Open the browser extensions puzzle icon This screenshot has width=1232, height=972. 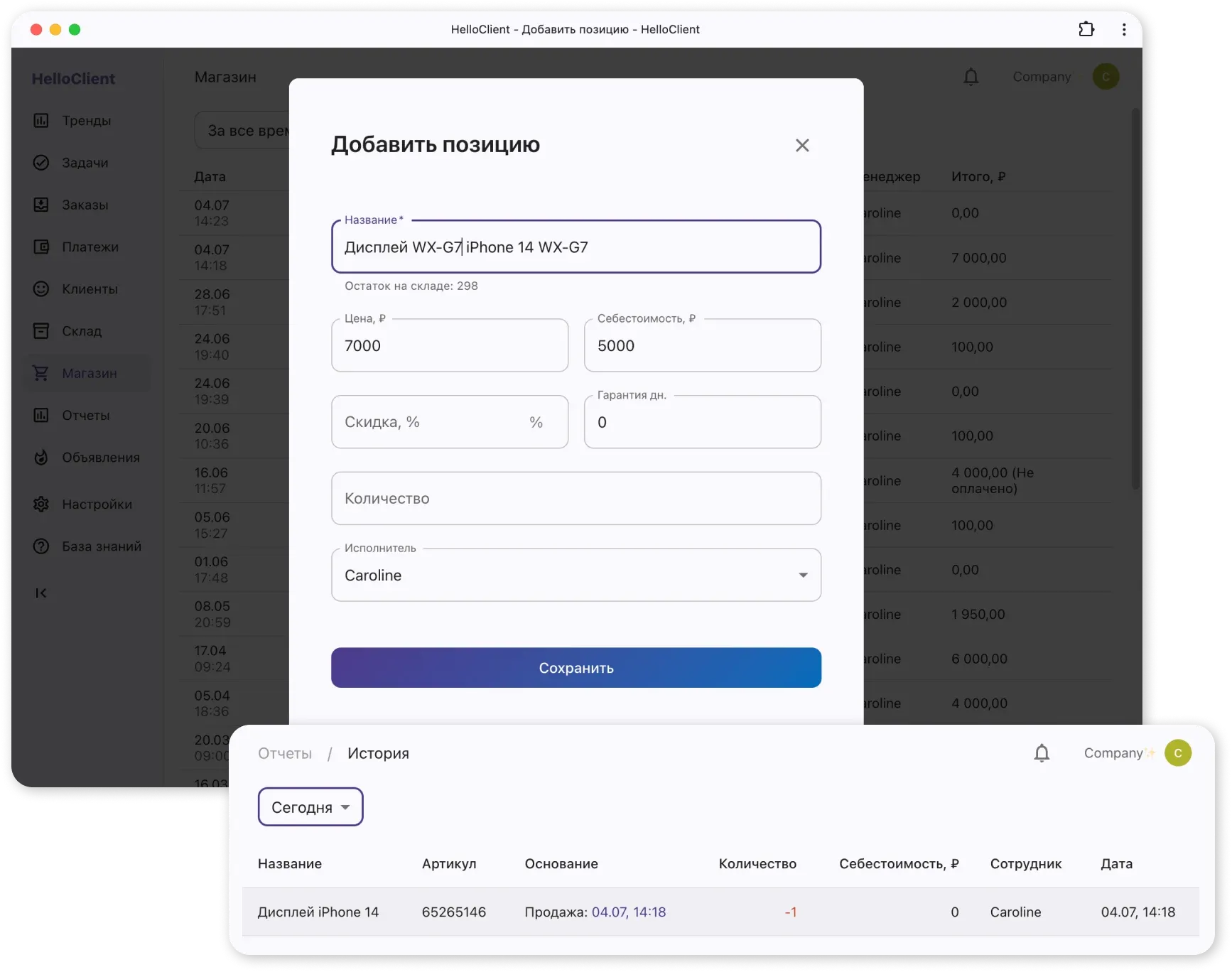click(1086, 29)
